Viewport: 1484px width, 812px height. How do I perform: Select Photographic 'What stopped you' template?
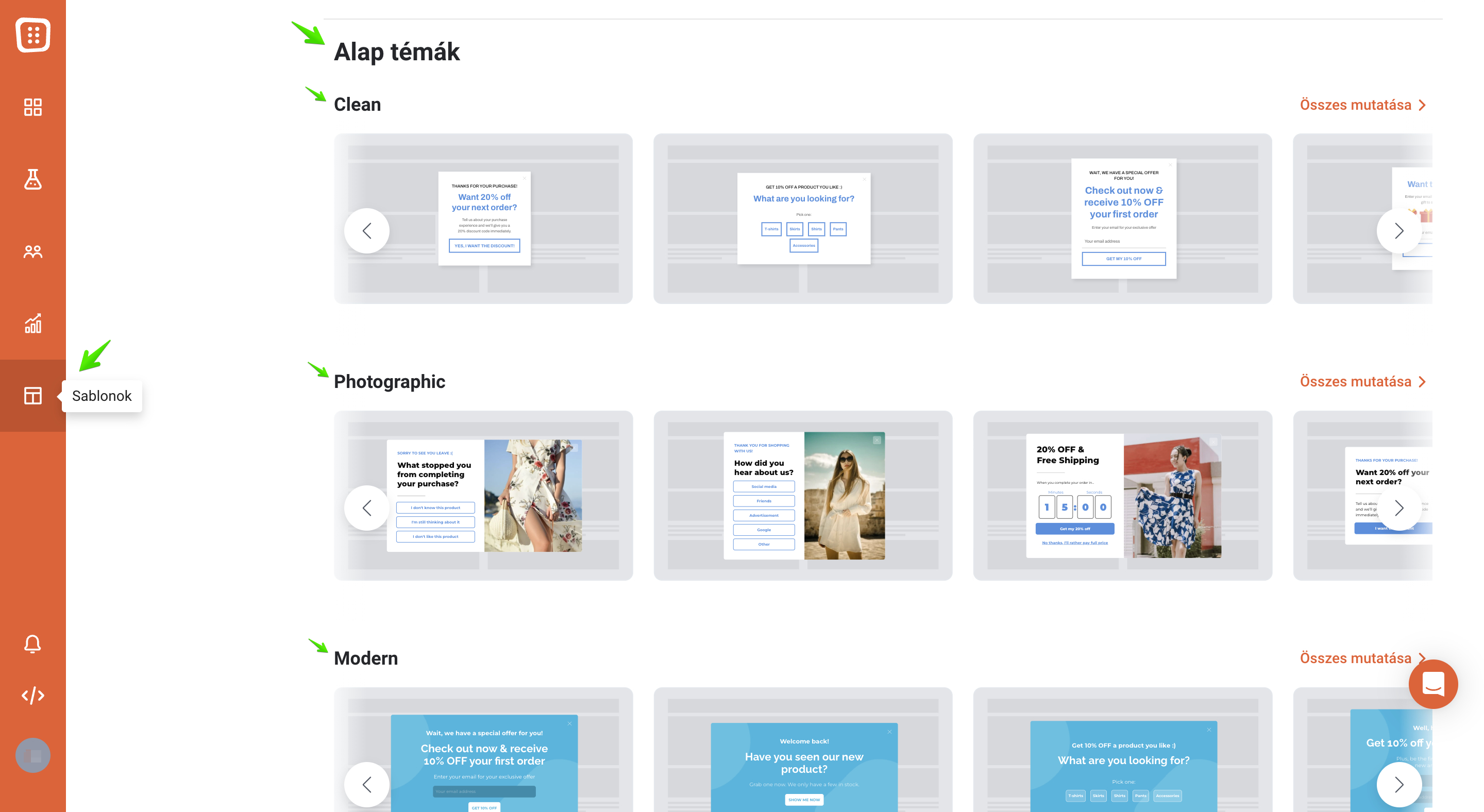tap(483, 495)
